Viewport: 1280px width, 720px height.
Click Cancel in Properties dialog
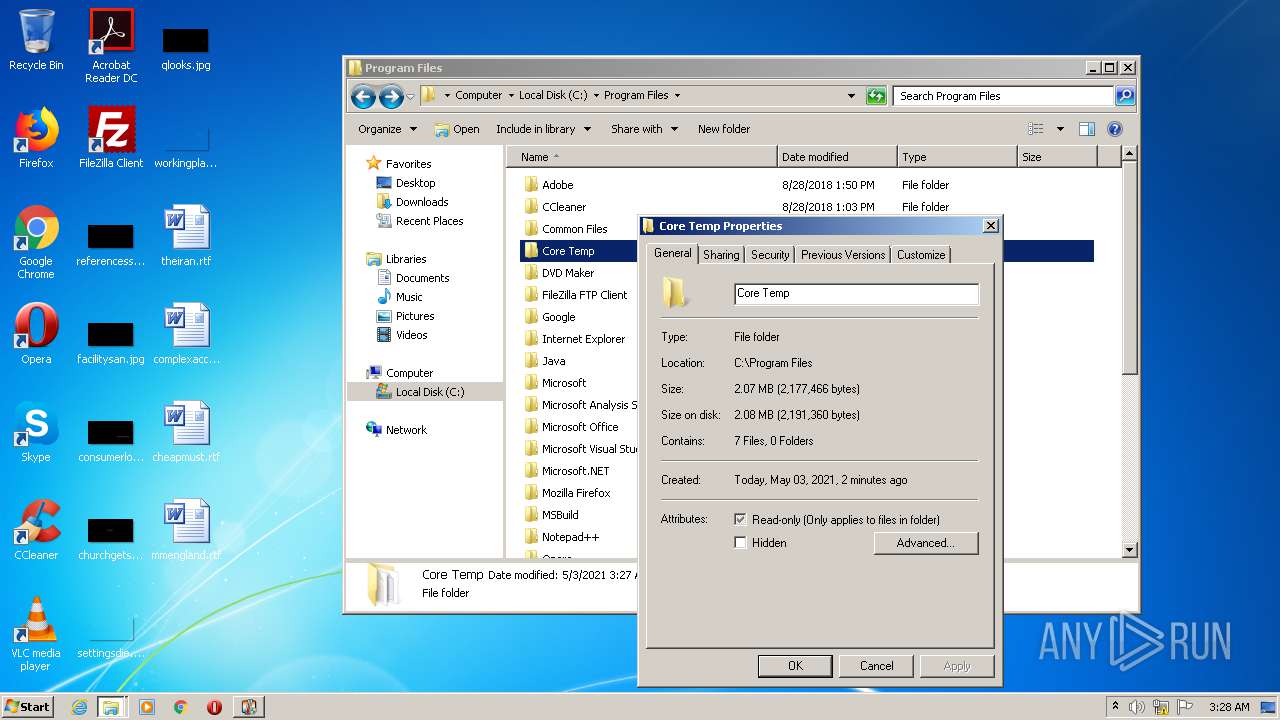pyautogui.click(x=877, y=666)
